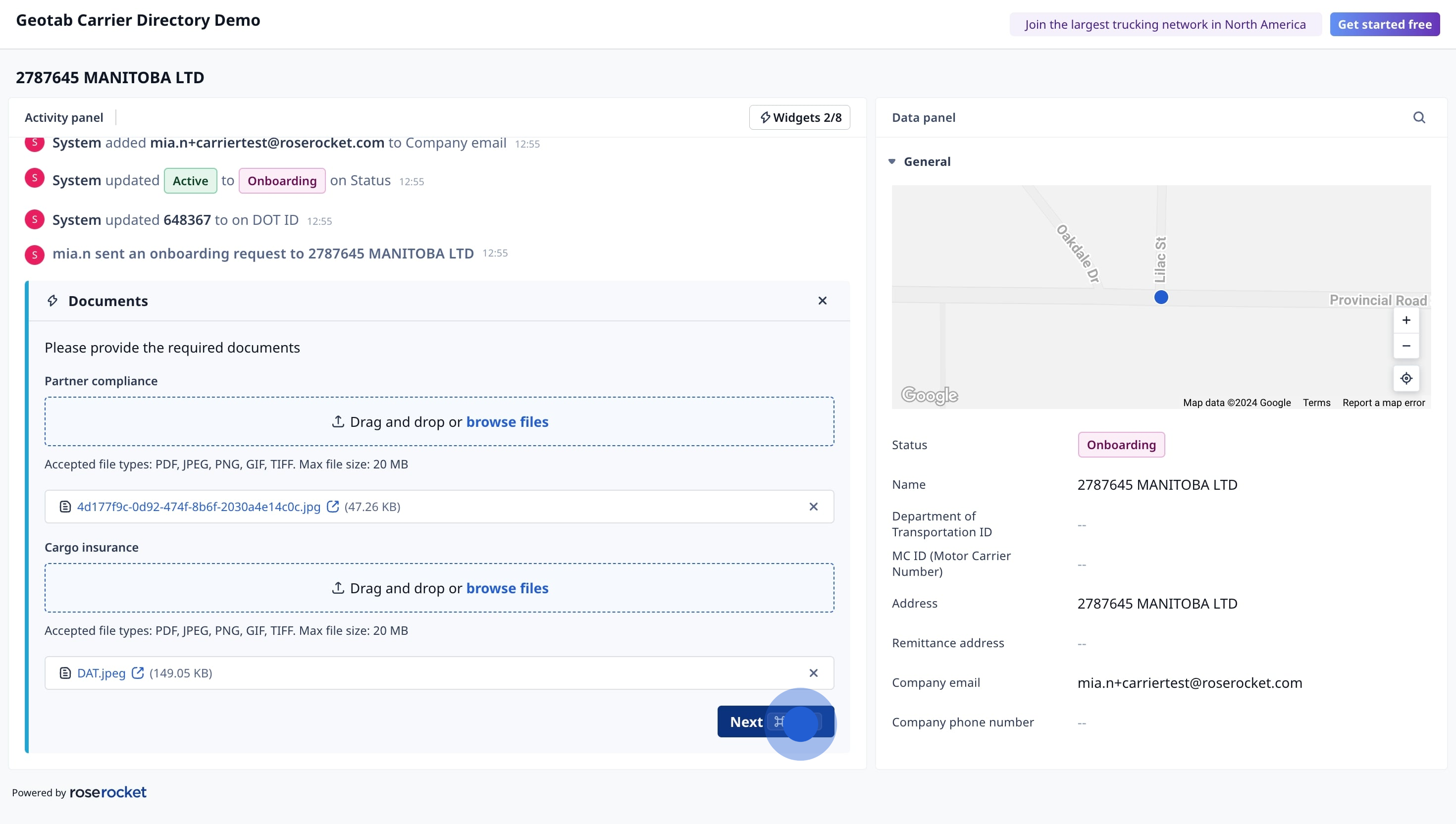
Task: Remove the DAT.jpeg attachment
Action: 813,673
